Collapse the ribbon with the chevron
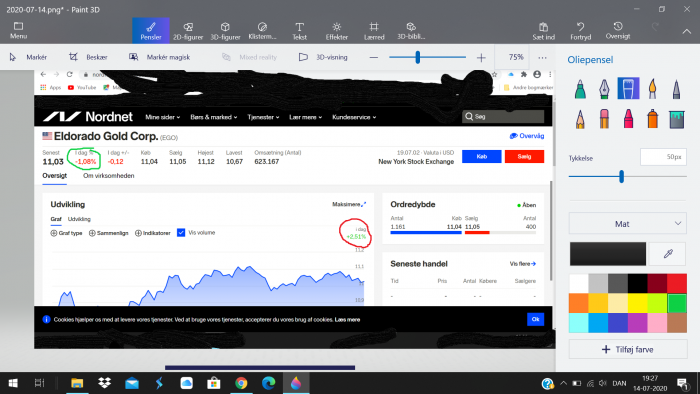Viewport: 700px width, 394px height. click(686, 31)
